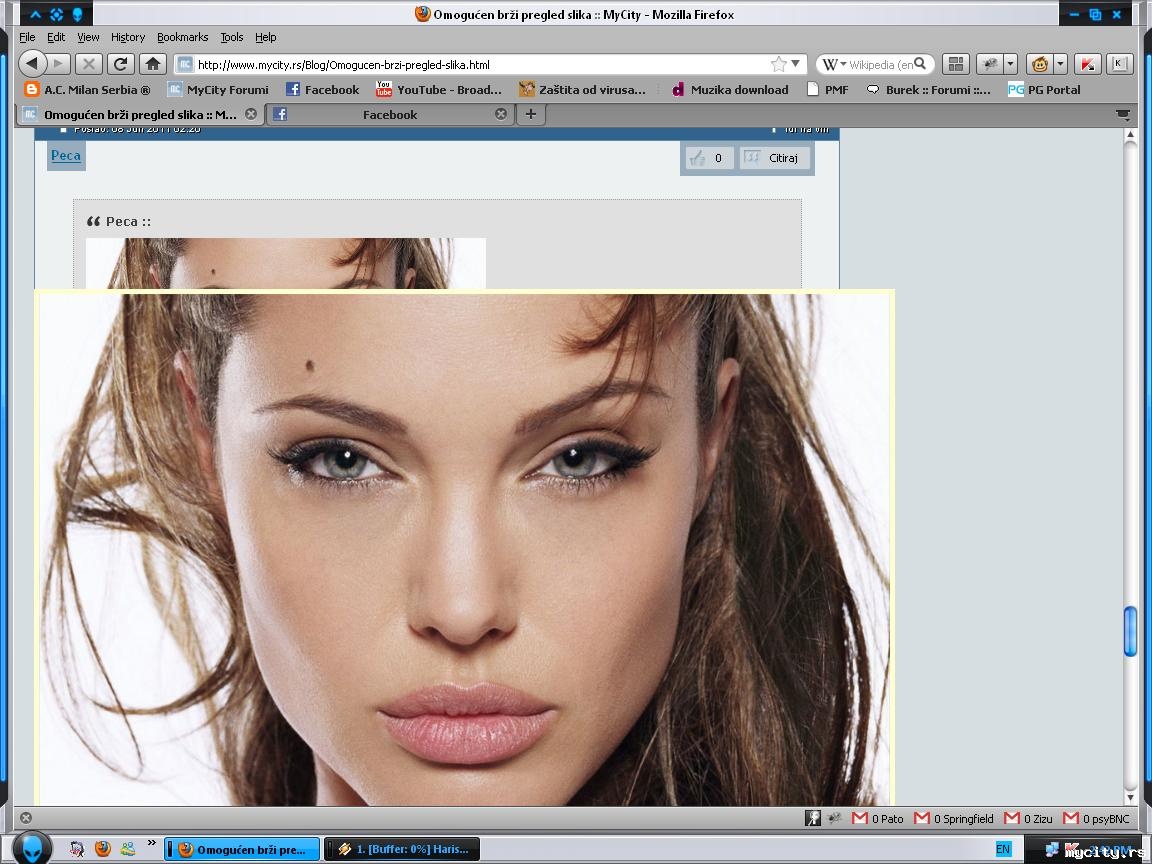Click the Forward navigation arrow
Viewport: 1152px width, 864px height.
(x=59, y=64)
